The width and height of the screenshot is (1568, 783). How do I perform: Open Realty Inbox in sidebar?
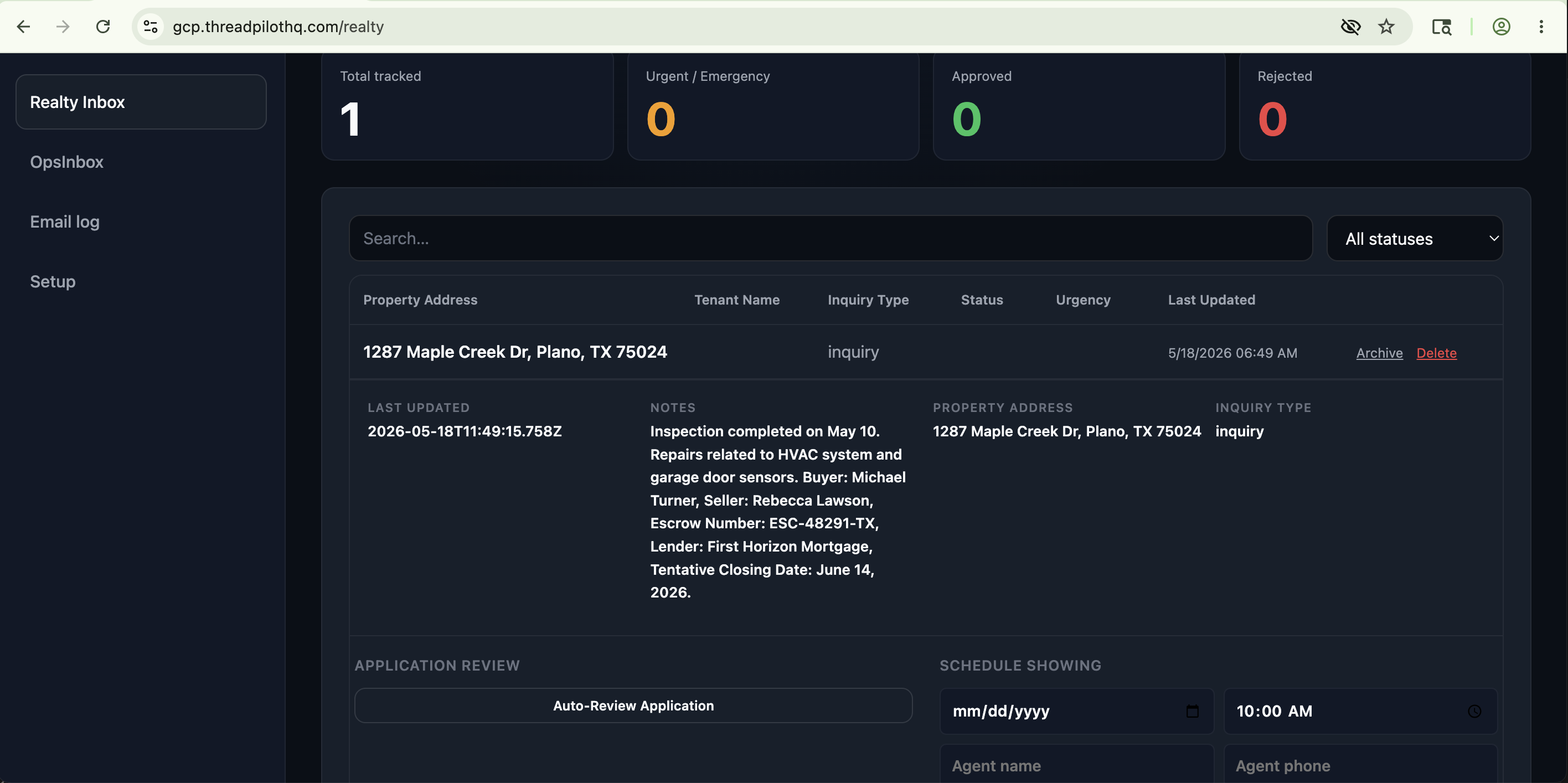click(141, 102)
